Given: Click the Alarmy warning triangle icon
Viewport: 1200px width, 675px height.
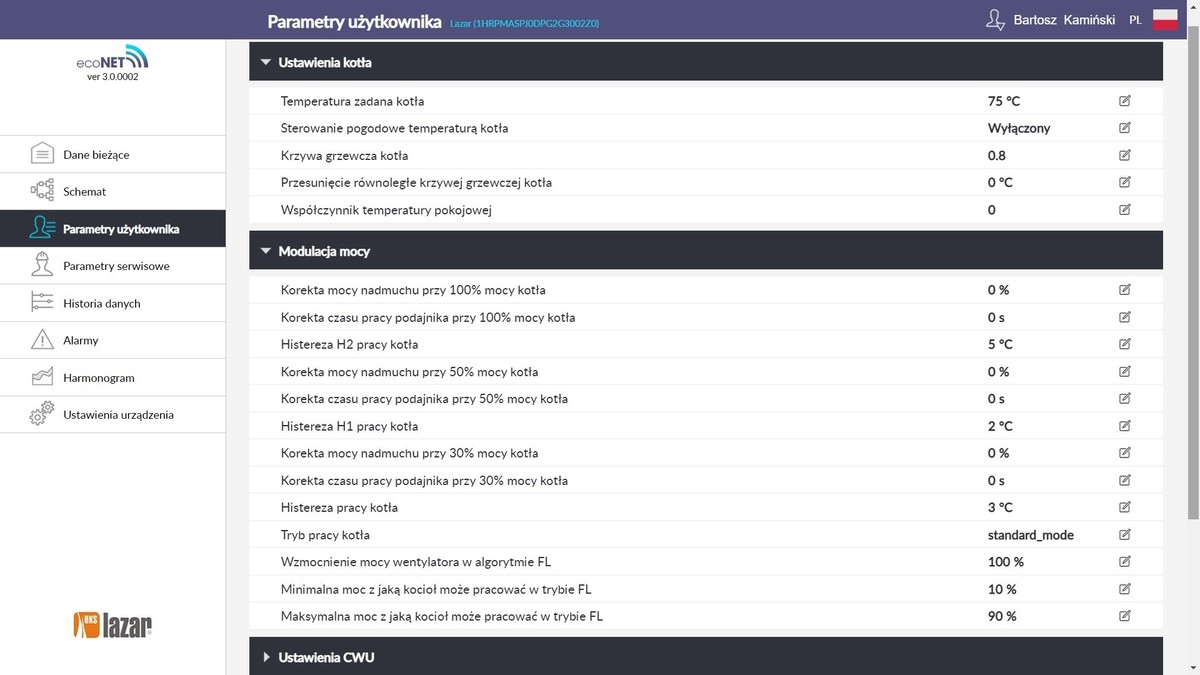Looking at the screenshot, I should pyautogui.click(x=42, y=340).
